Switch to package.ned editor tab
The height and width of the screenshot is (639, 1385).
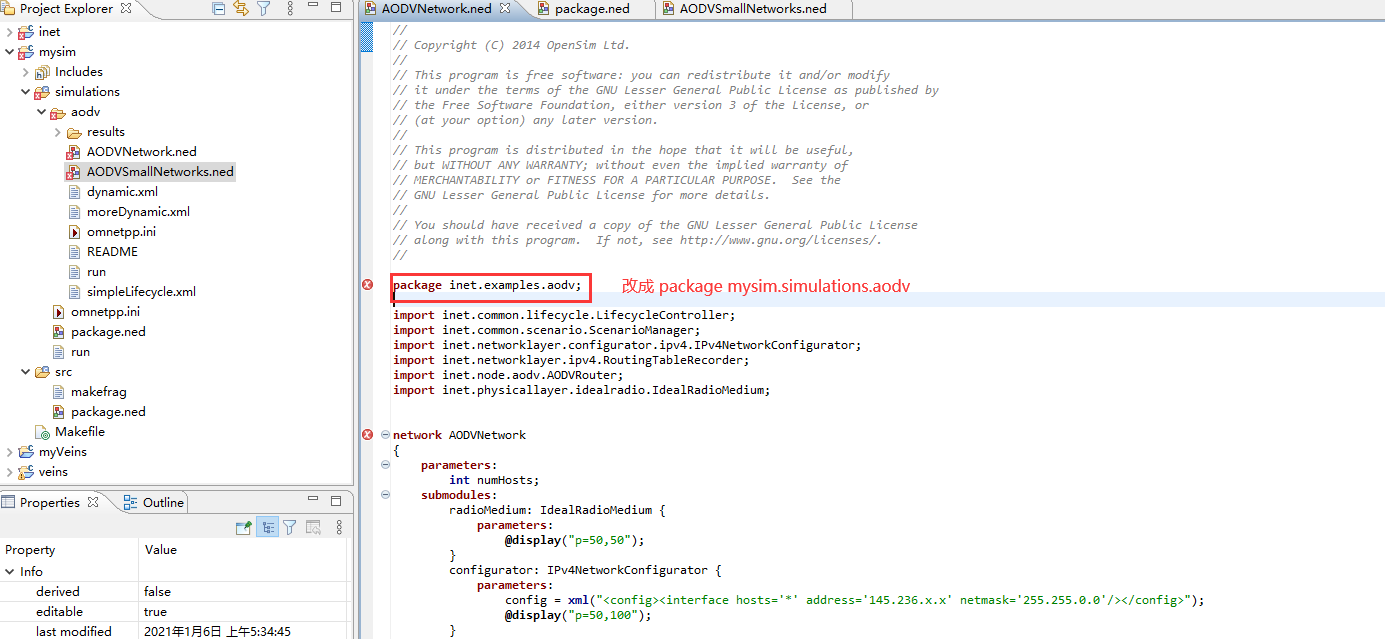pyautogui.click(x=592, y=8)
